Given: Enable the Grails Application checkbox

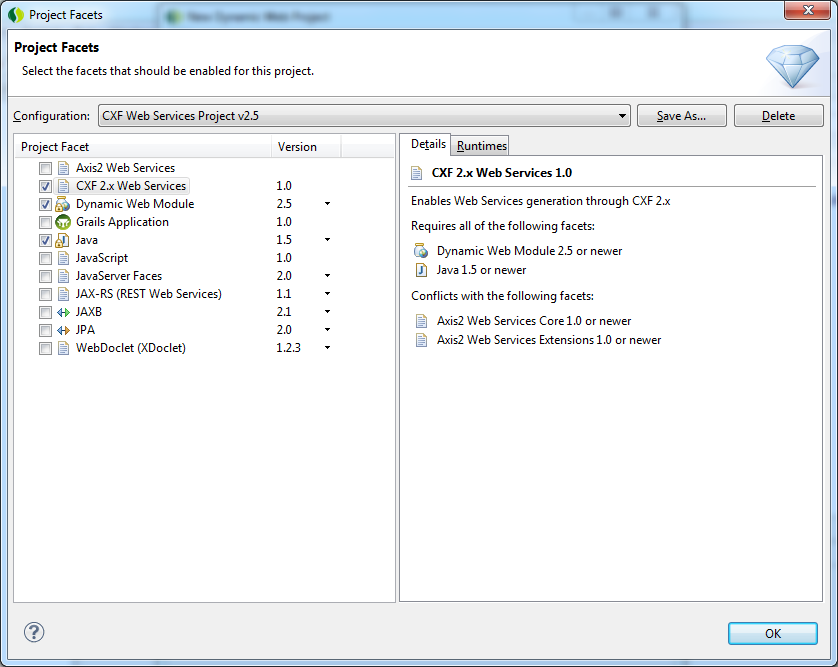Looking at the screenshot, I should pyautogui.click(x=45, y=222).
